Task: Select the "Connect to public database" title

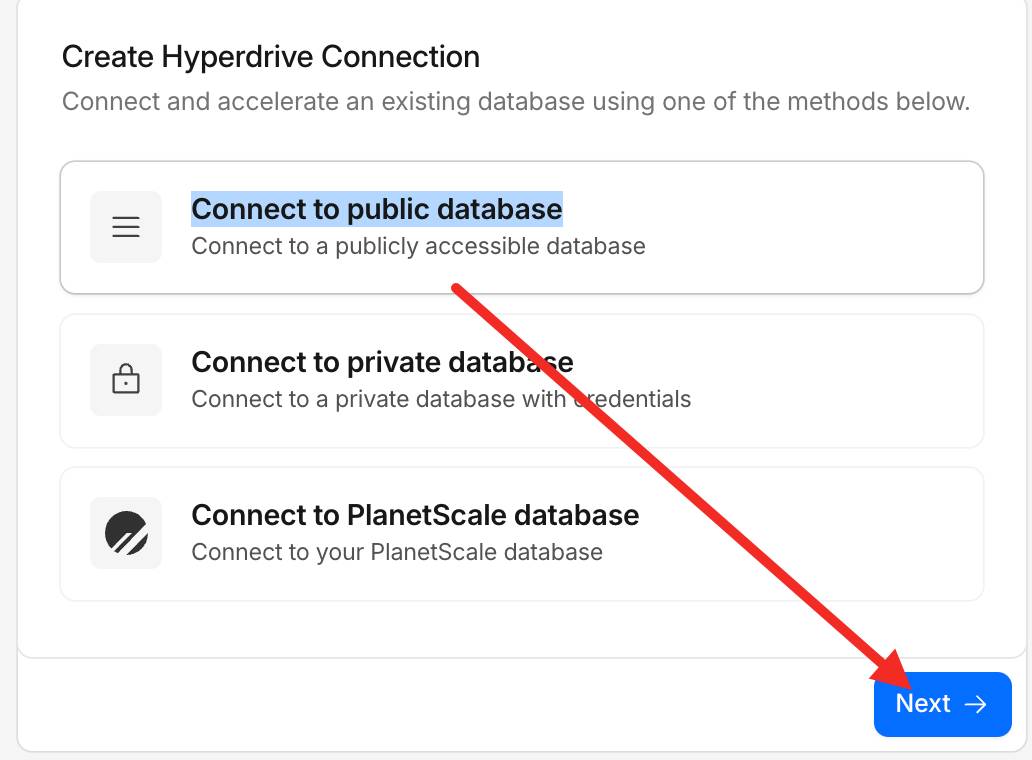Action: (376, 209)
